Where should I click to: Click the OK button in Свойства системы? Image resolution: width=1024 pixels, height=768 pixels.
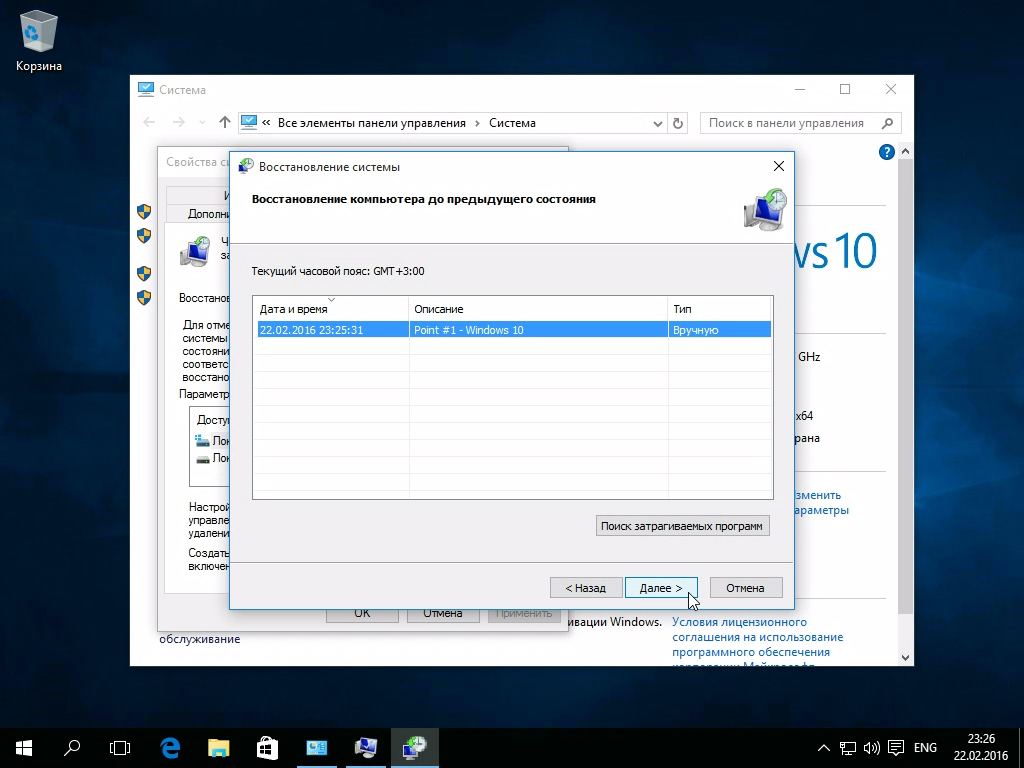pyautogui.click(x=362, y=613)
